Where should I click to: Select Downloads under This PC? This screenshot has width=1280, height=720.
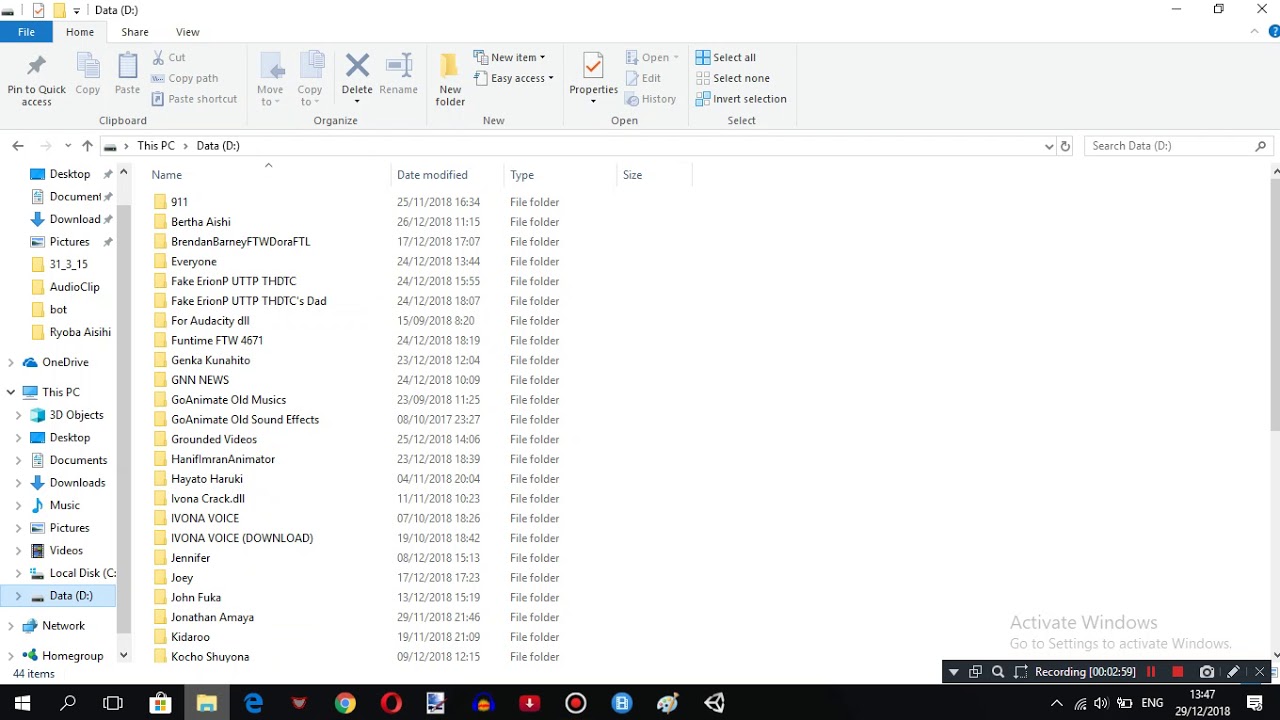click(77, 483)
